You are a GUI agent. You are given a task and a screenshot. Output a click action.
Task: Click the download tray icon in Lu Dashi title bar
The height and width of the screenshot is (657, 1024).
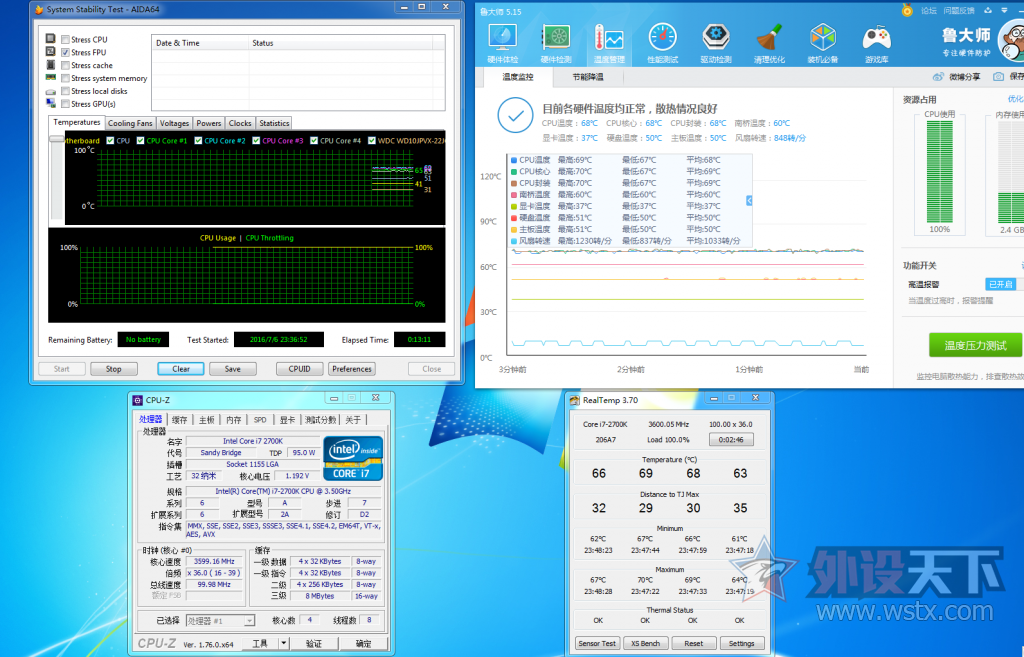988,10
